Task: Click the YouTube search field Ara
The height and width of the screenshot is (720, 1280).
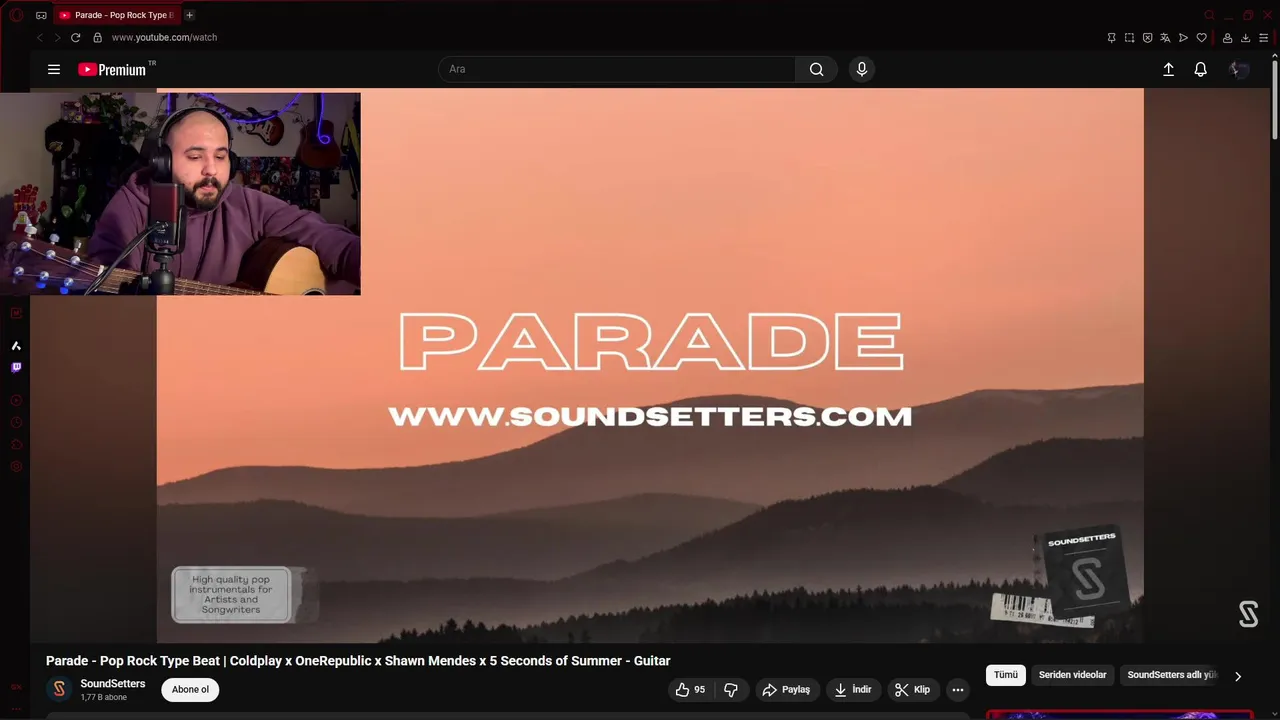Action: [617, 69]
